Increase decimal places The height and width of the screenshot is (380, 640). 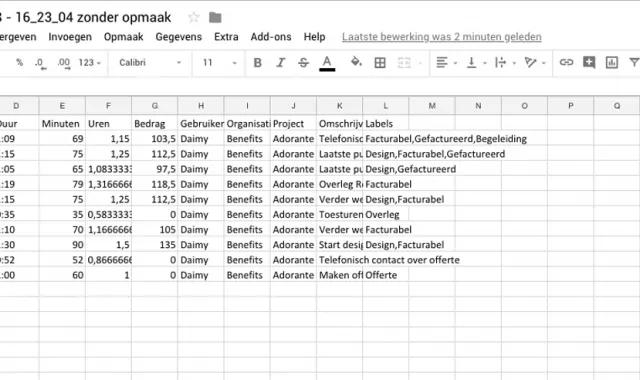point(64,63)
